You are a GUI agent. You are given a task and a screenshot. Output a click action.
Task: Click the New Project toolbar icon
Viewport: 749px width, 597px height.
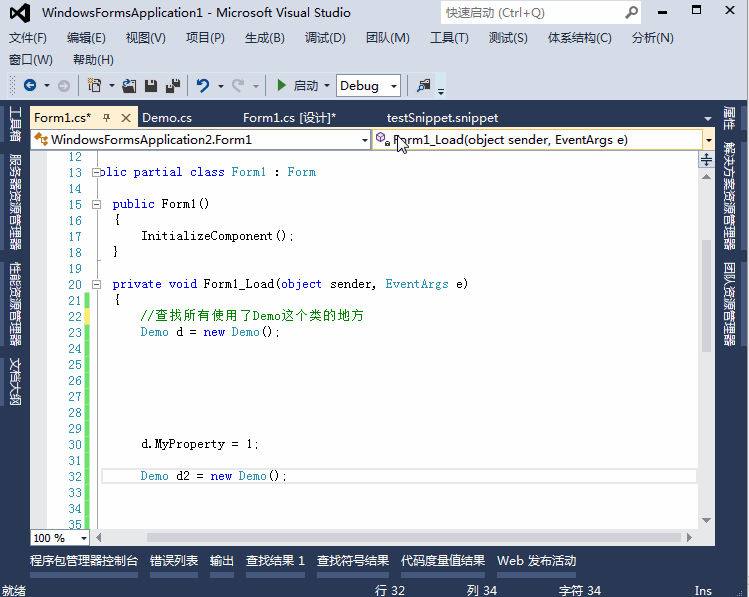click(94, 86)
